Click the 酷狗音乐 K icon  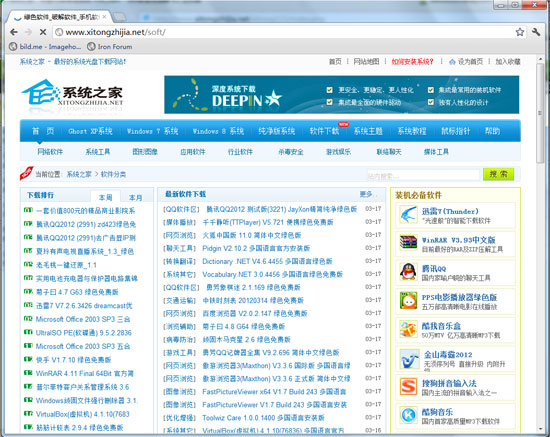408,415
